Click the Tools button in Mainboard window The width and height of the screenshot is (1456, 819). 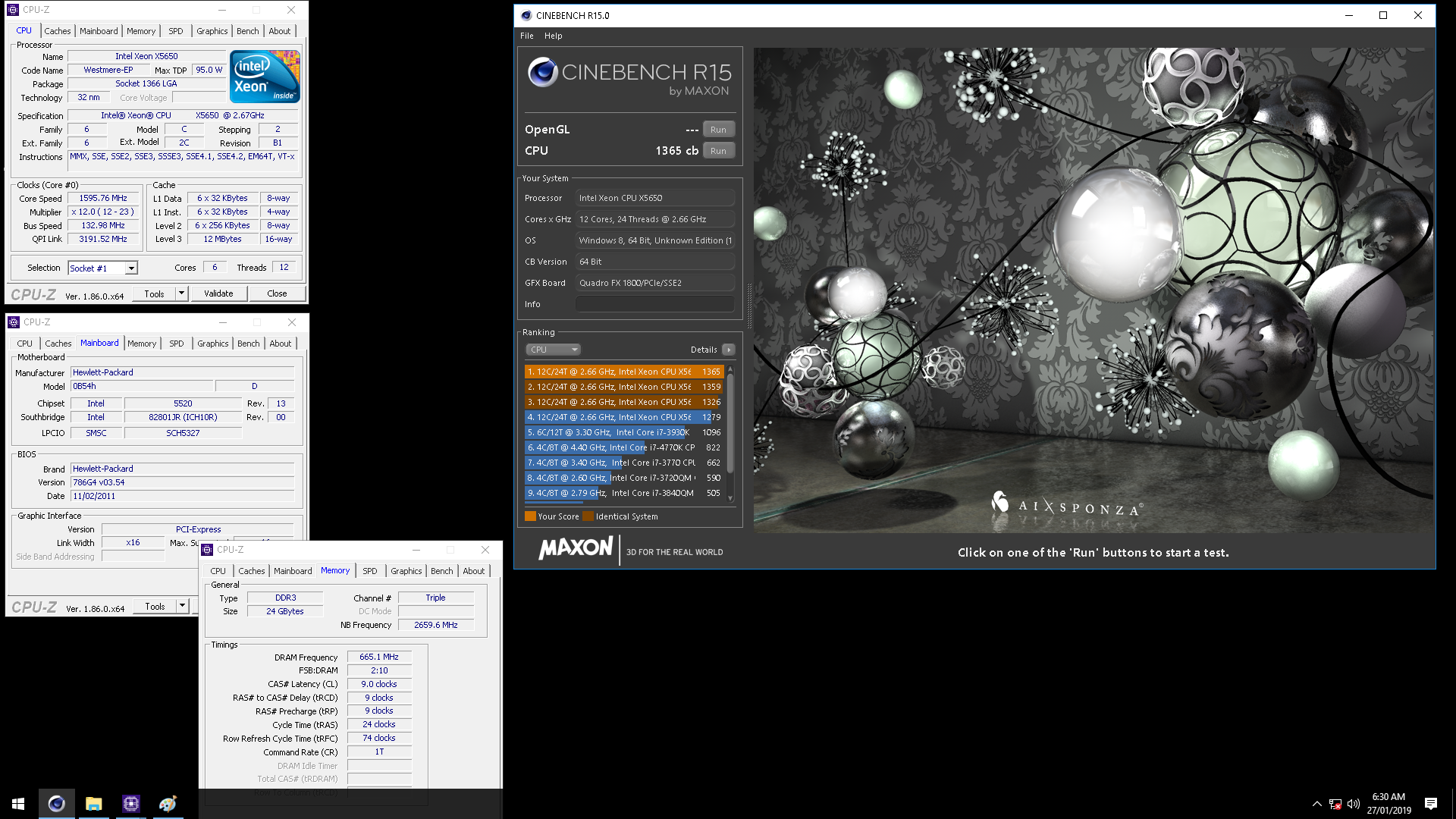point(155,606)
